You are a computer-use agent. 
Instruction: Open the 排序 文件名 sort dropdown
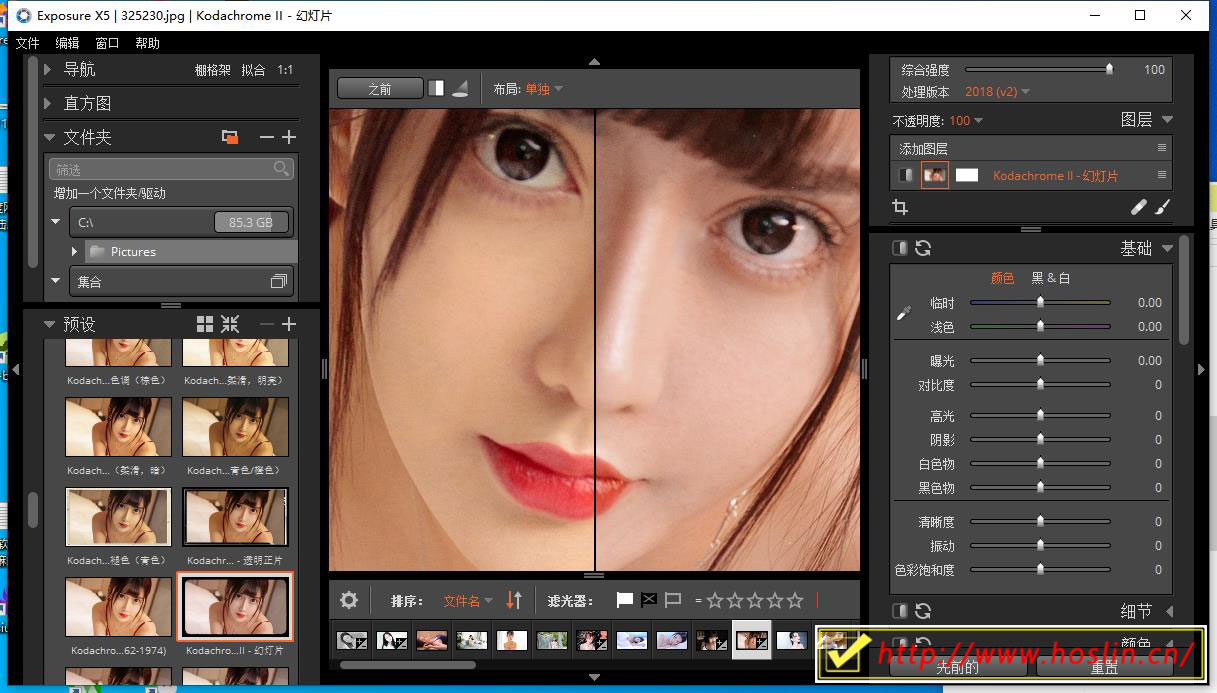[468, 601]
